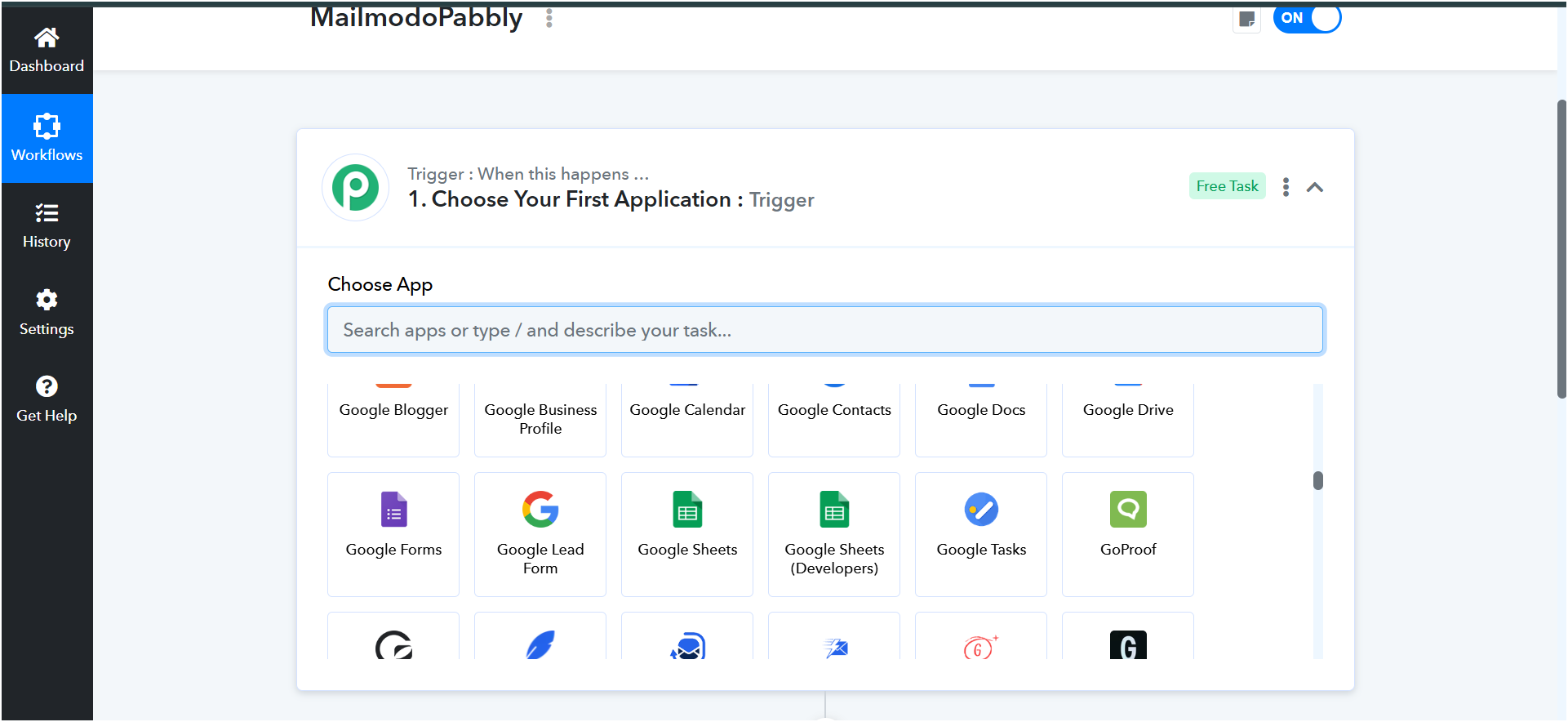Select the Google Lead Form app
This screenshot has width=1568, height=722.
coord(540,534)
